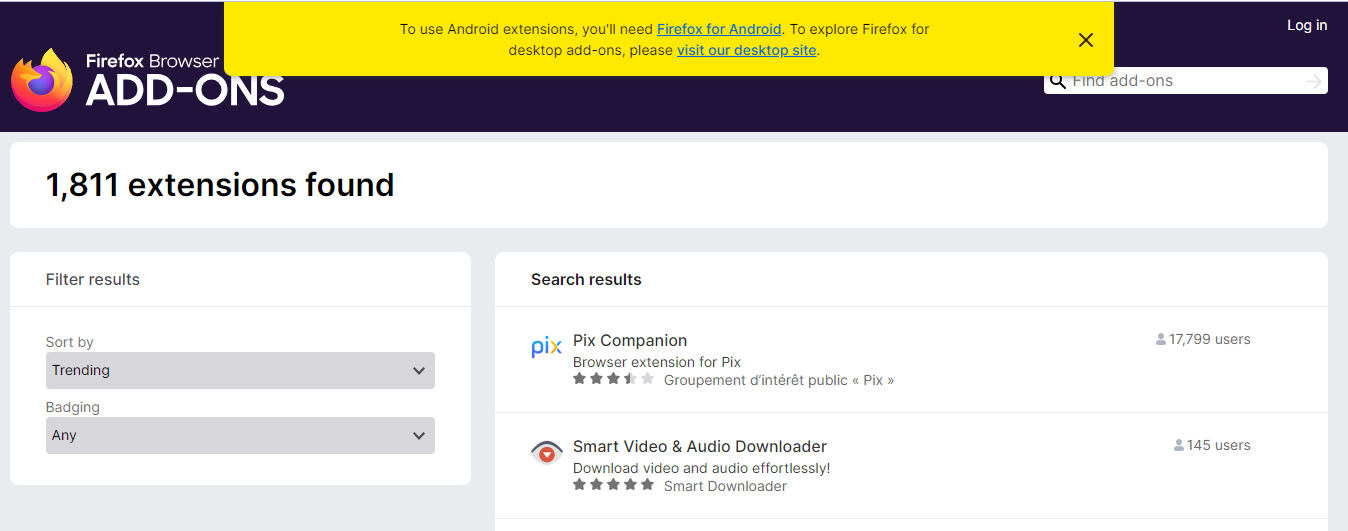Click Smart Video Downloader's star rating

tap(613, 485)
